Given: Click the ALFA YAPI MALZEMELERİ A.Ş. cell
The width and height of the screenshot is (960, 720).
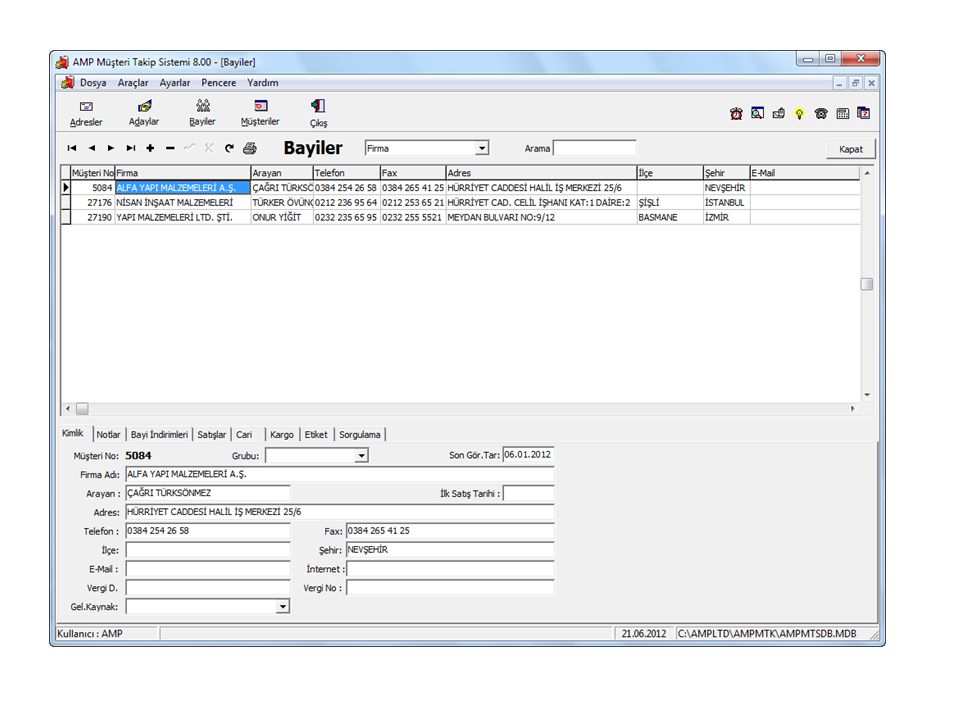Looking at the screenshot, I should (183, 188).
